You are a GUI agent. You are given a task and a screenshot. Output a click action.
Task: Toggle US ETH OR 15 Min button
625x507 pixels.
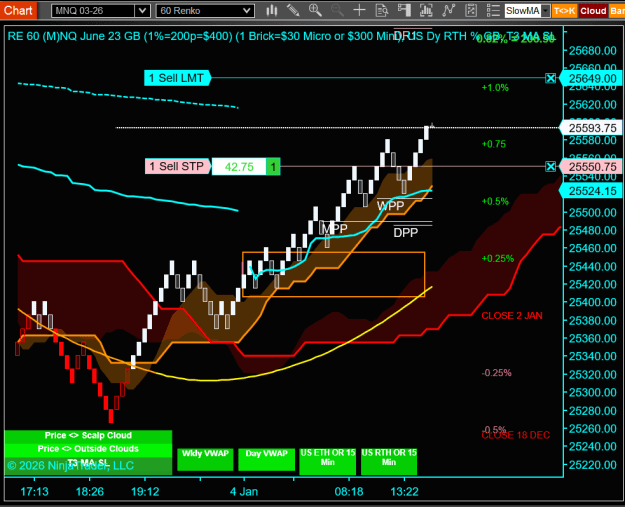(328, 461)
